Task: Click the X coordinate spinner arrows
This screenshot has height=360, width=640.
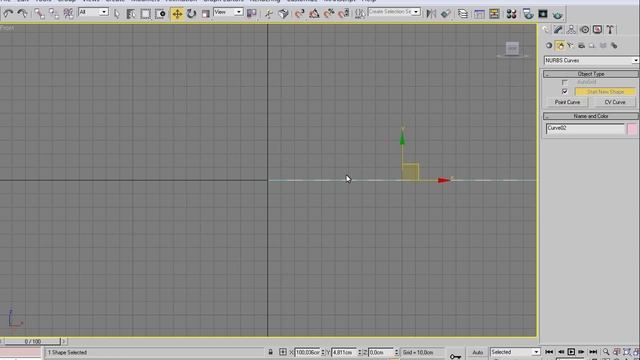Action: tap(323, 352)
